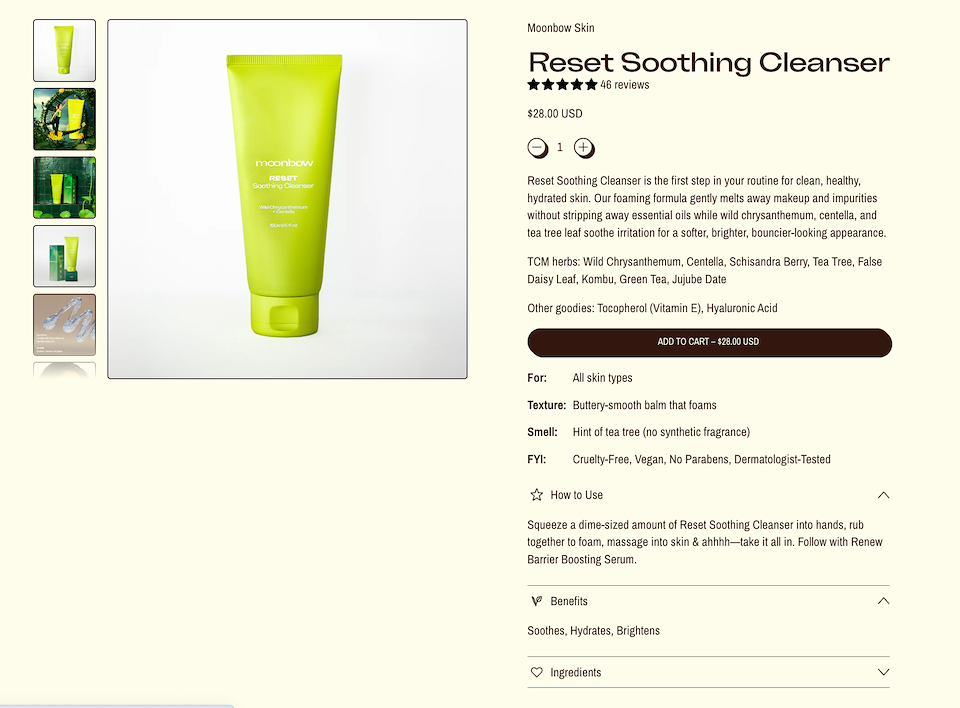Click the leaf icon beside Benefits
The height and width of the screenshot is (708, 960).
[537, 601]
